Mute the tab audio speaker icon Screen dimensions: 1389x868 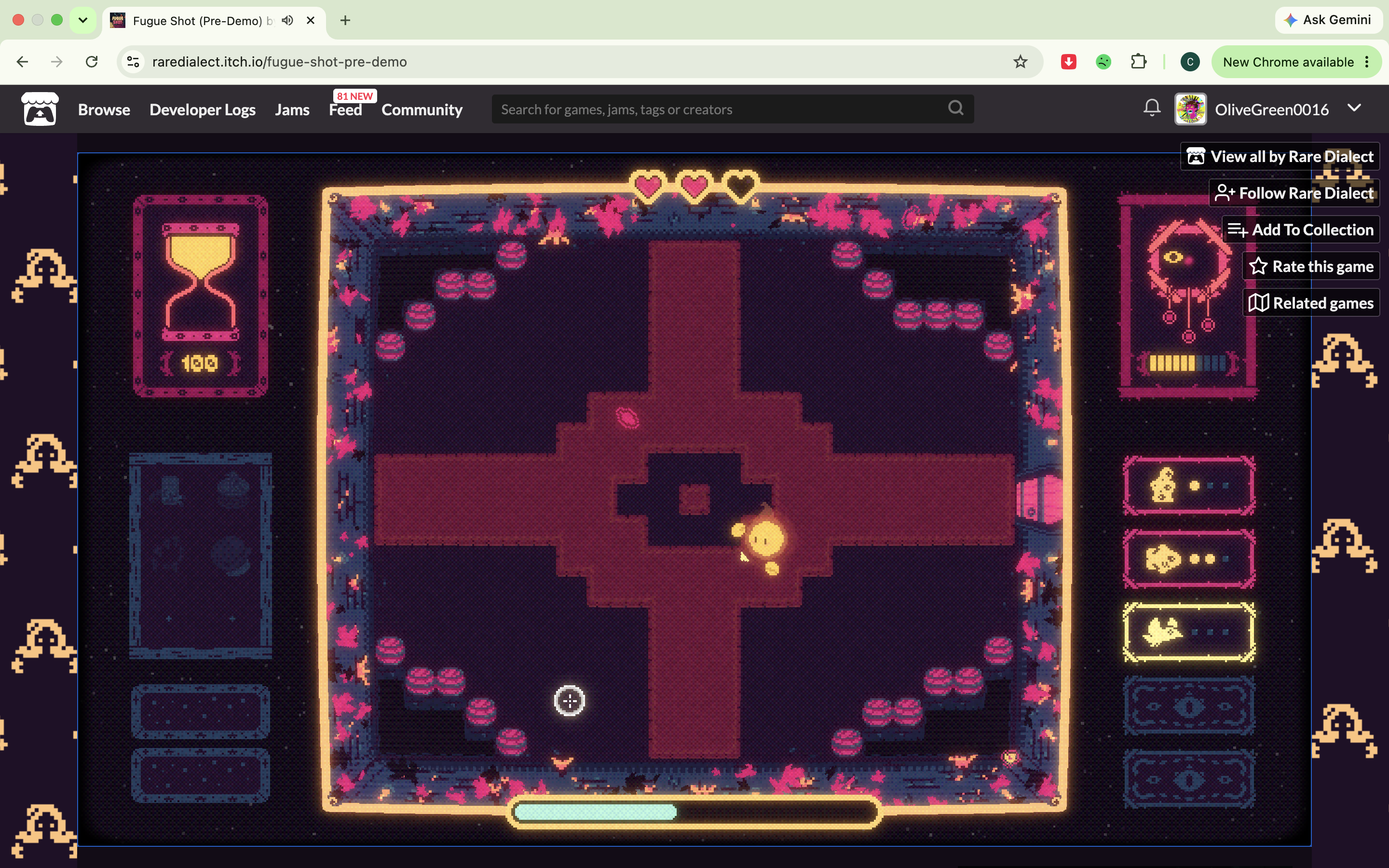click(x=287, y=21)
